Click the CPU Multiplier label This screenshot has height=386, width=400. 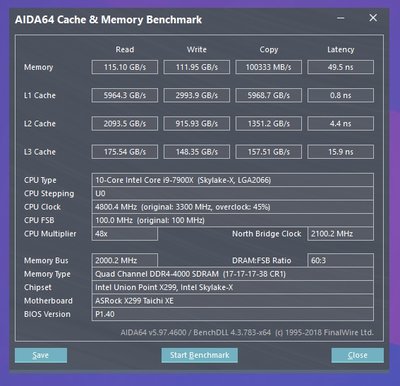50,234
